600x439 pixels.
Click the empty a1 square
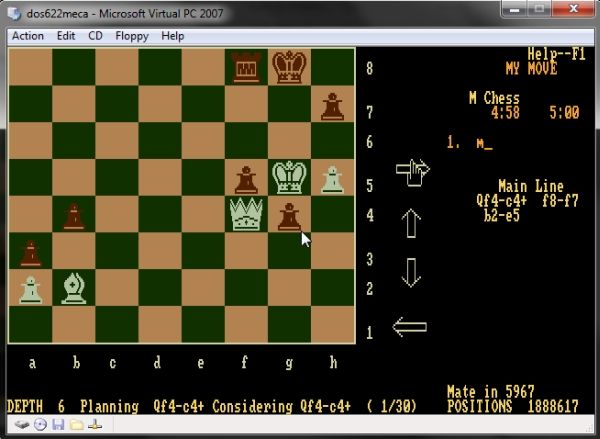pyautogui.click(x=31, y=325)
